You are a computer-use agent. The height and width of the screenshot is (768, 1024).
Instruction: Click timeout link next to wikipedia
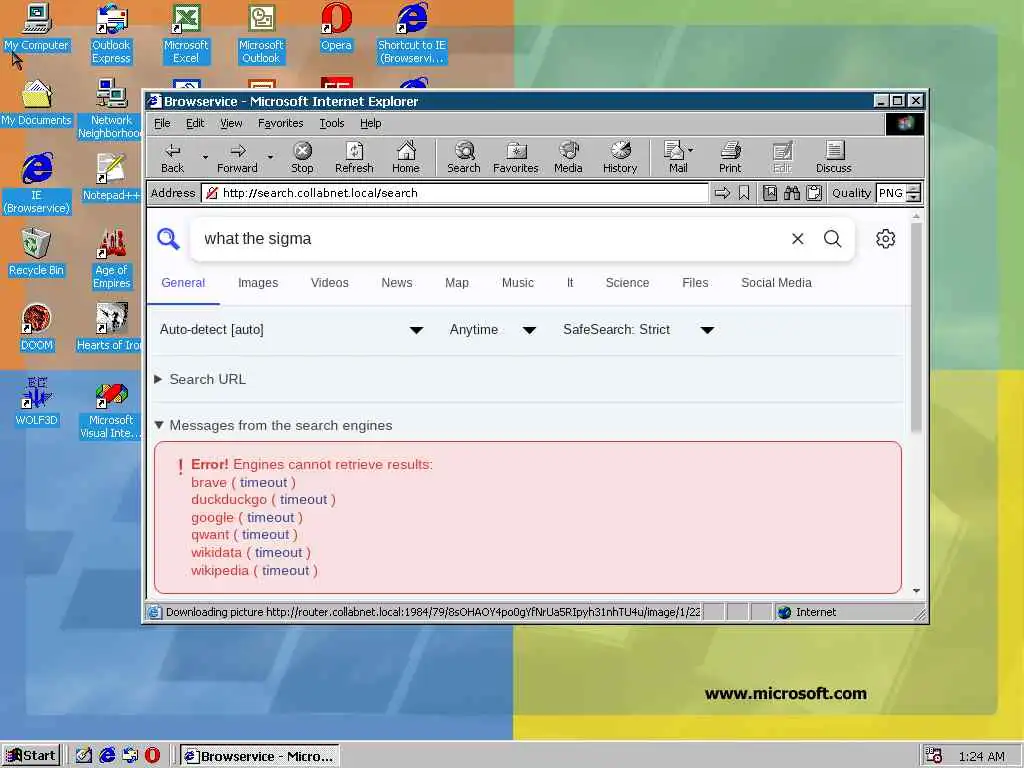pos(285,571)
